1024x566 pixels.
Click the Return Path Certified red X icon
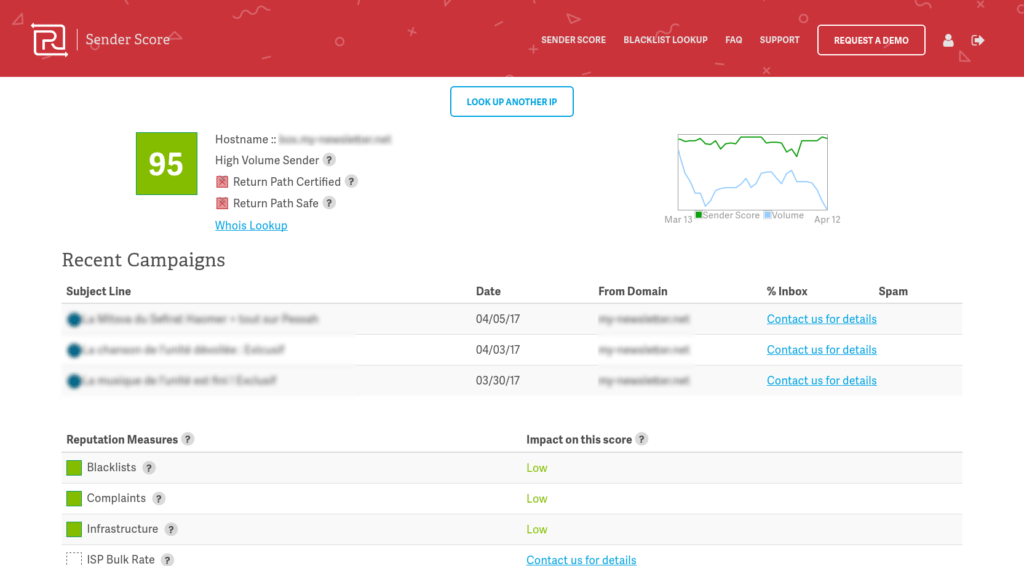click(222, 182)
